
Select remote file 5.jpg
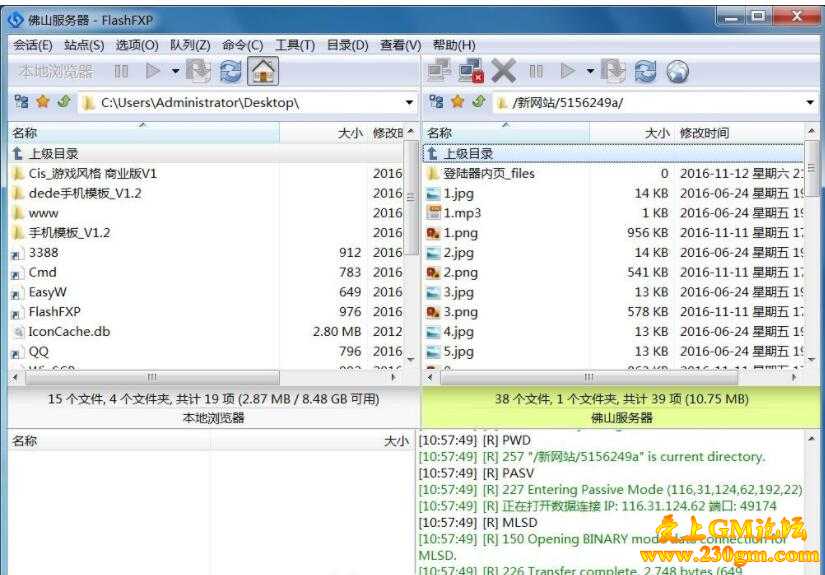[613, 351]
